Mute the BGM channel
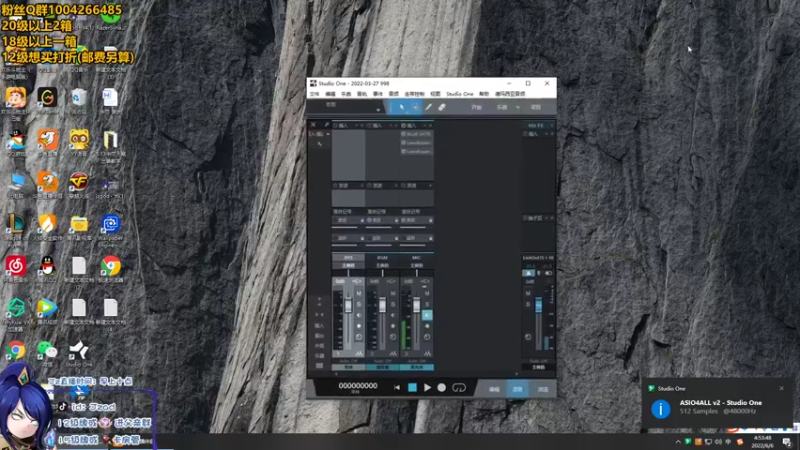 pyautogui.click(x=393, y=293)
